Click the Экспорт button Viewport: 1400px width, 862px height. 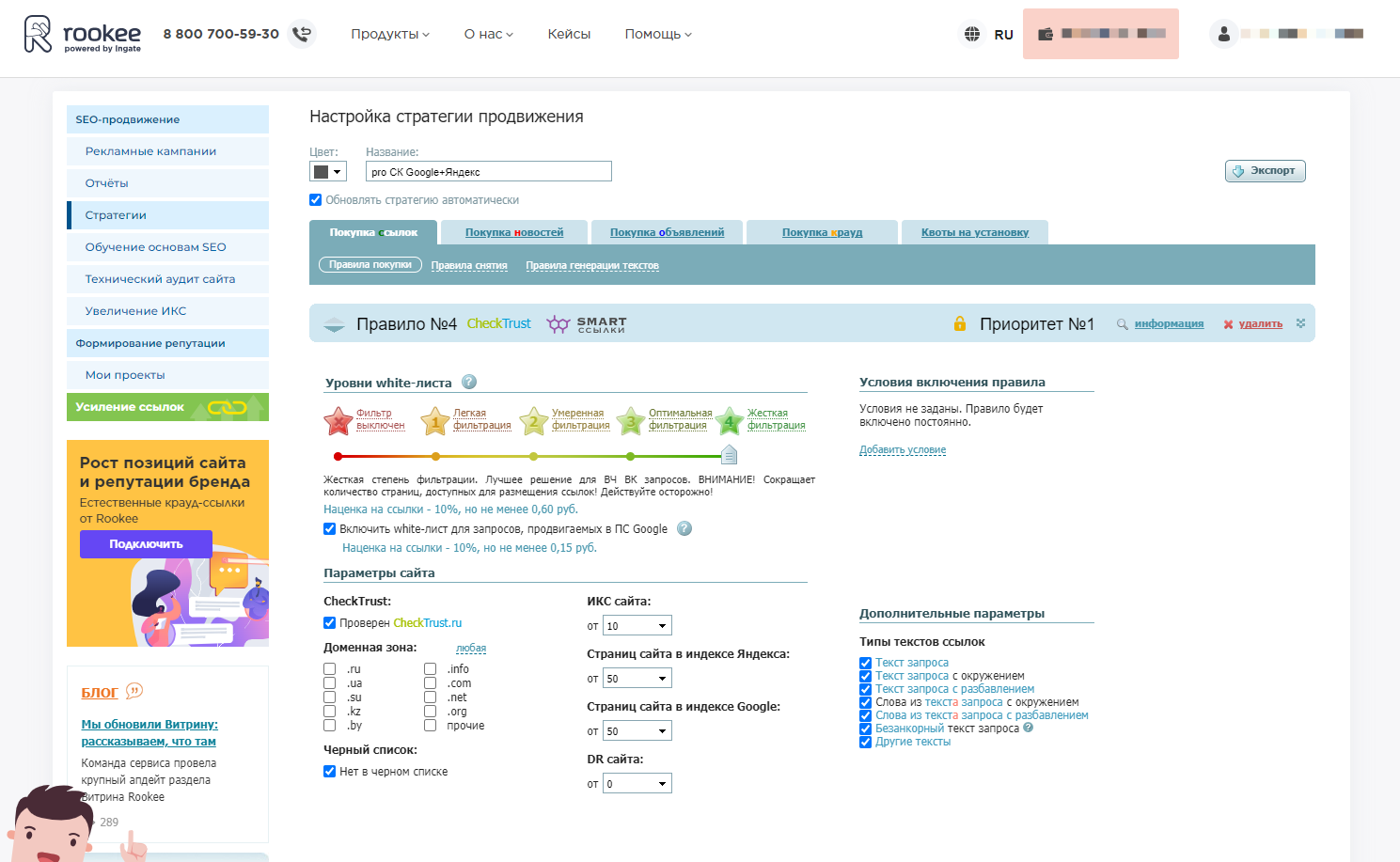point(1265,171)
